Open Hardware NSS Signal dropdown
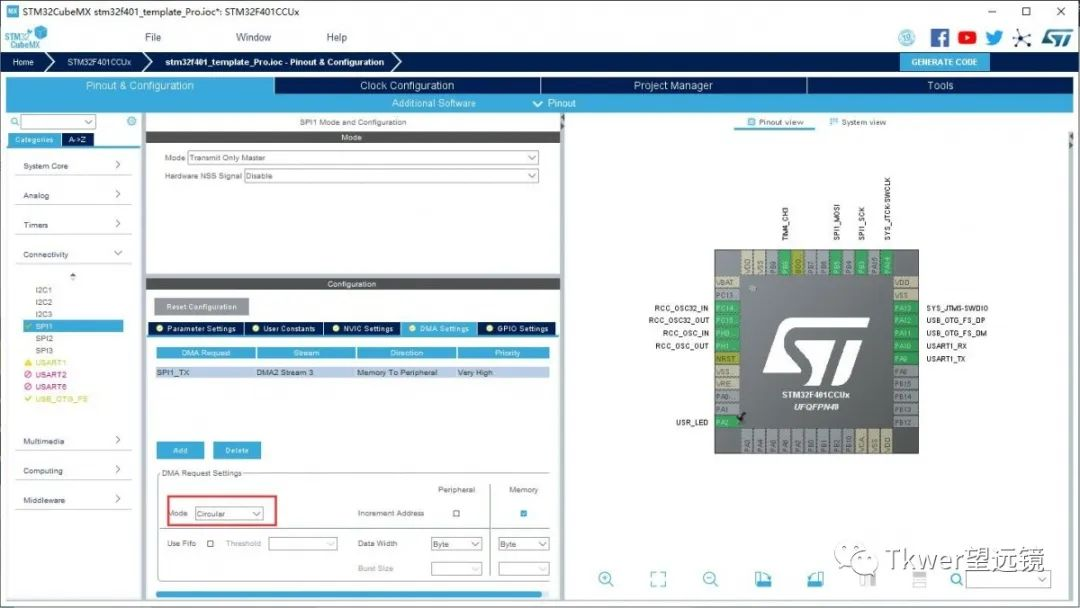1080x608 pixels. point(391,176)
